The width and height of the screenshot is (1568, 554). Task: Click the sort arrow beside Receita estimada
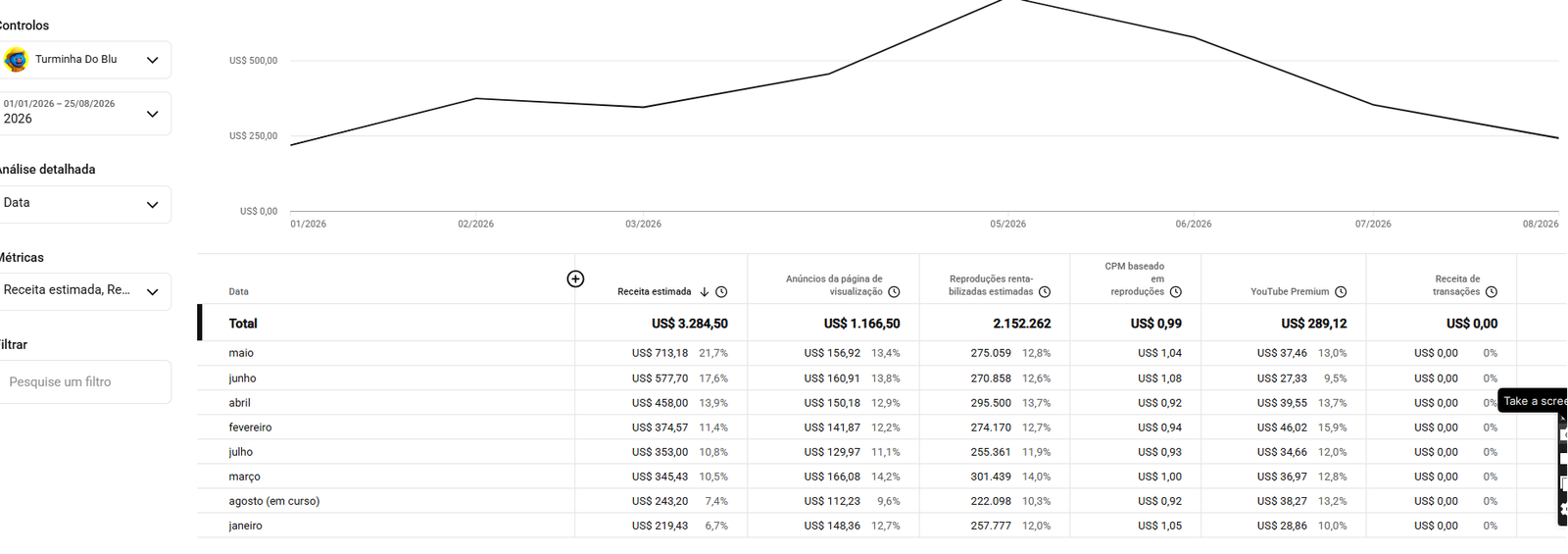704,292
